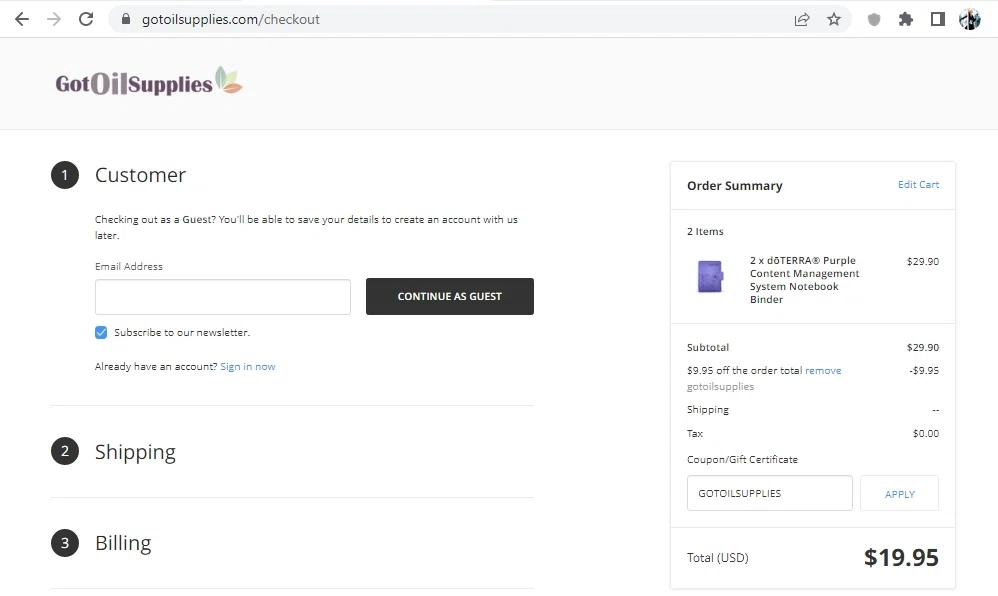Click the item price $29.90
Screen dimensions: 998x596
923,262
